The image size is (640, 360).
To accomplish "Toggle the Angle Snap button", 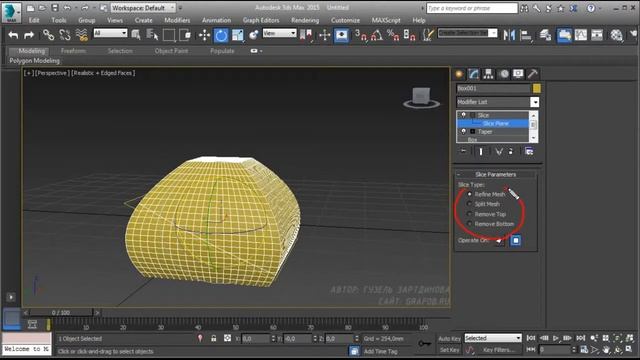I will tap(377, 36).
